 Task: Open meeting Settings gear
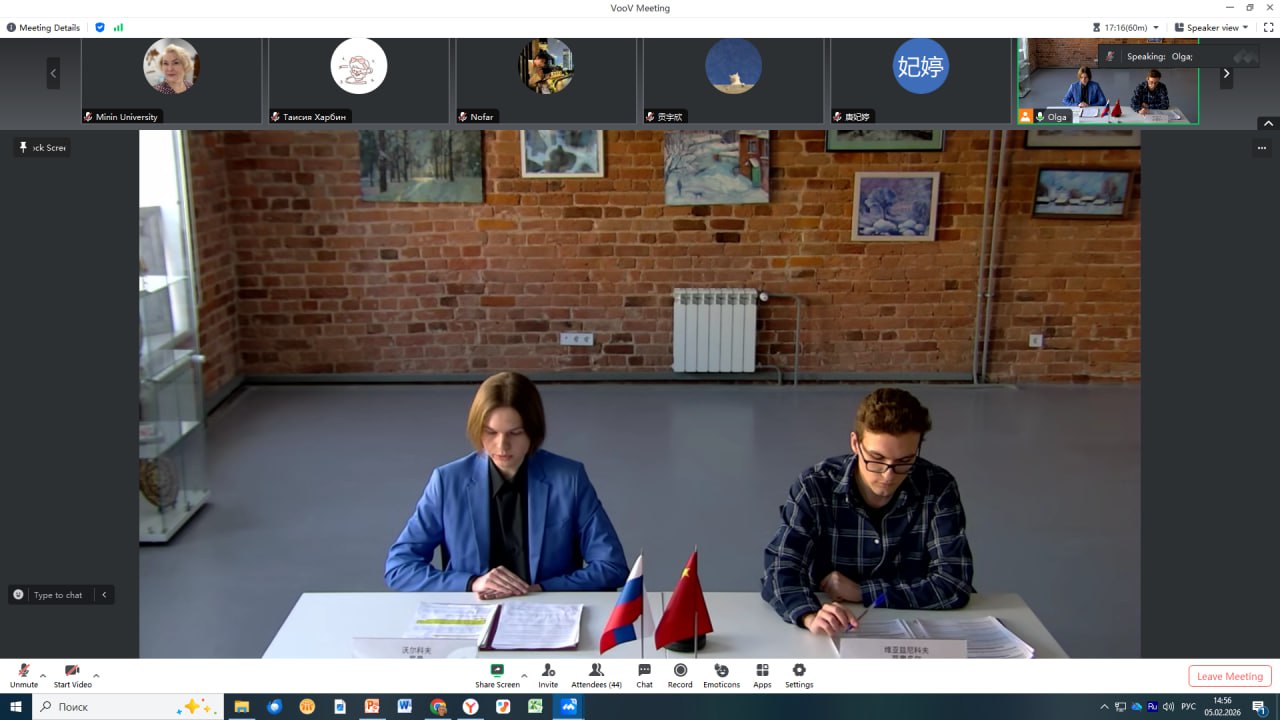point(799,671)
